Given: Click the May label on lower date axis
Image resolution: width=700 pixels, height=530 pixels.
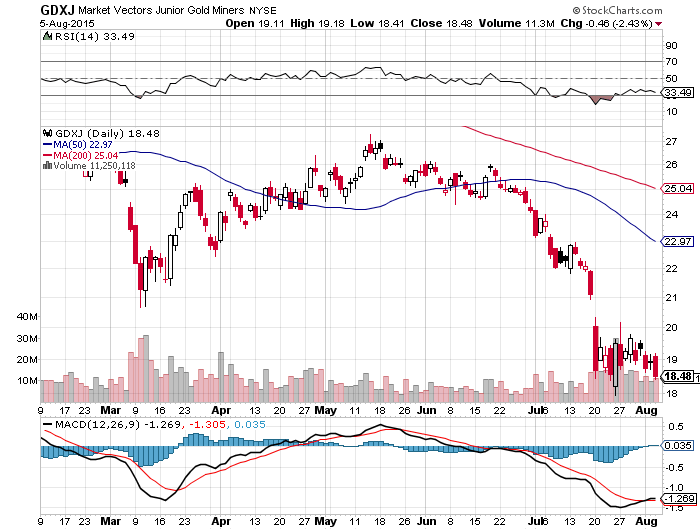Looking at the screenshot, I should click(325, 521).
